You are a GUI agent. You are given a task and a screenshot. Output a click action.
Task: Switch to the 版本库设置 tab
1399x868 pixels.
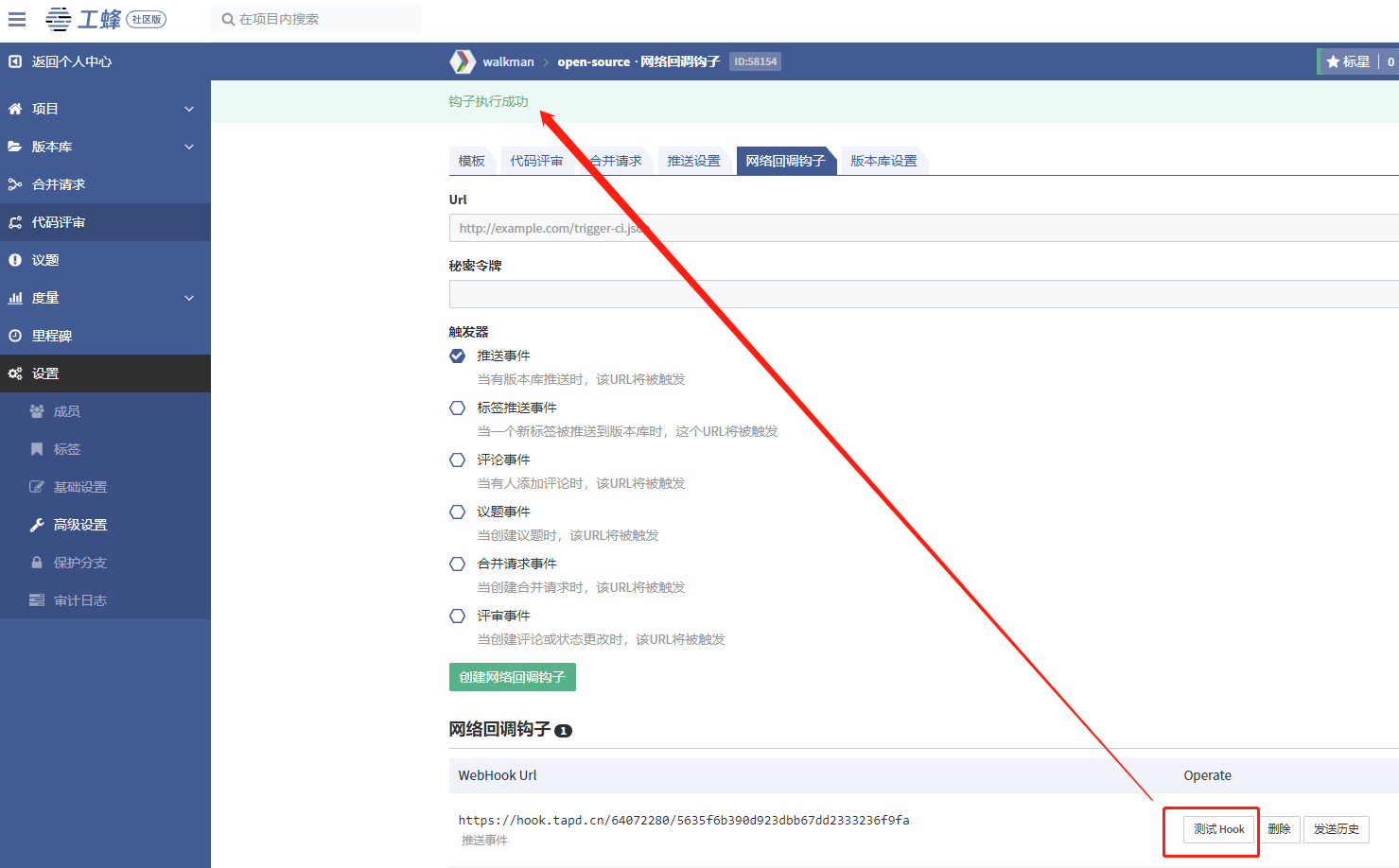pos(883,161)
